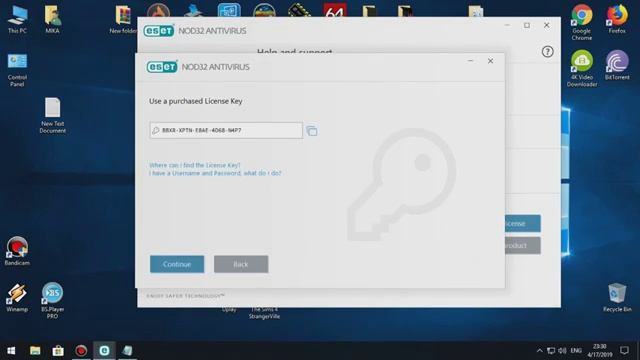Select the Firefox desktop icon
640x360 pixels.
point(617,19)
